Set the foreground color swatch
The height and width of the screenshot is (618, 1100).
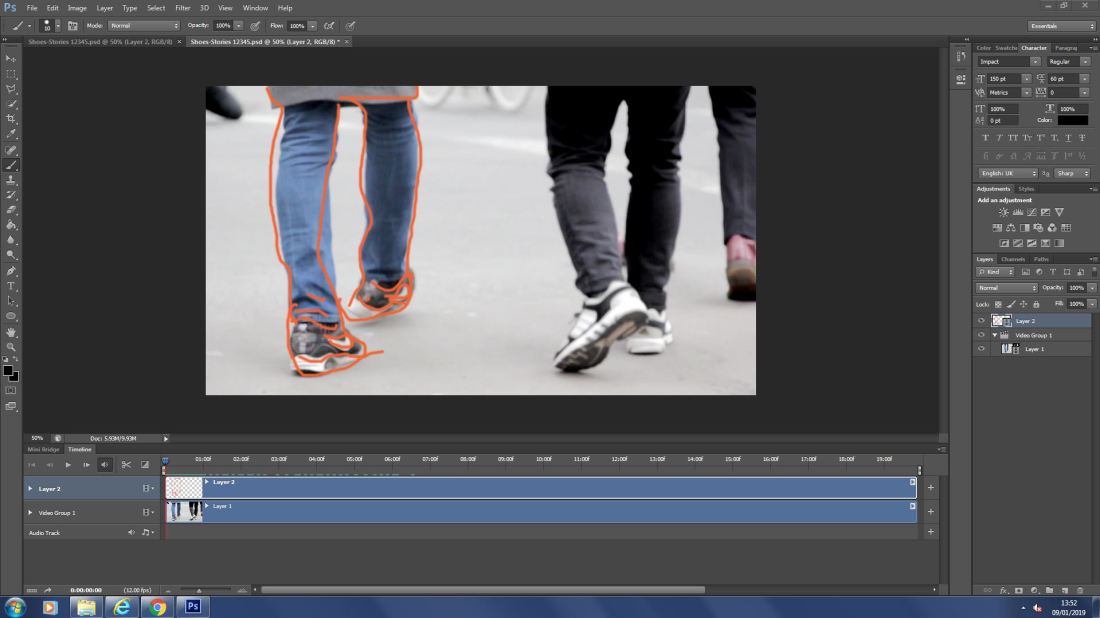point(8,370)
